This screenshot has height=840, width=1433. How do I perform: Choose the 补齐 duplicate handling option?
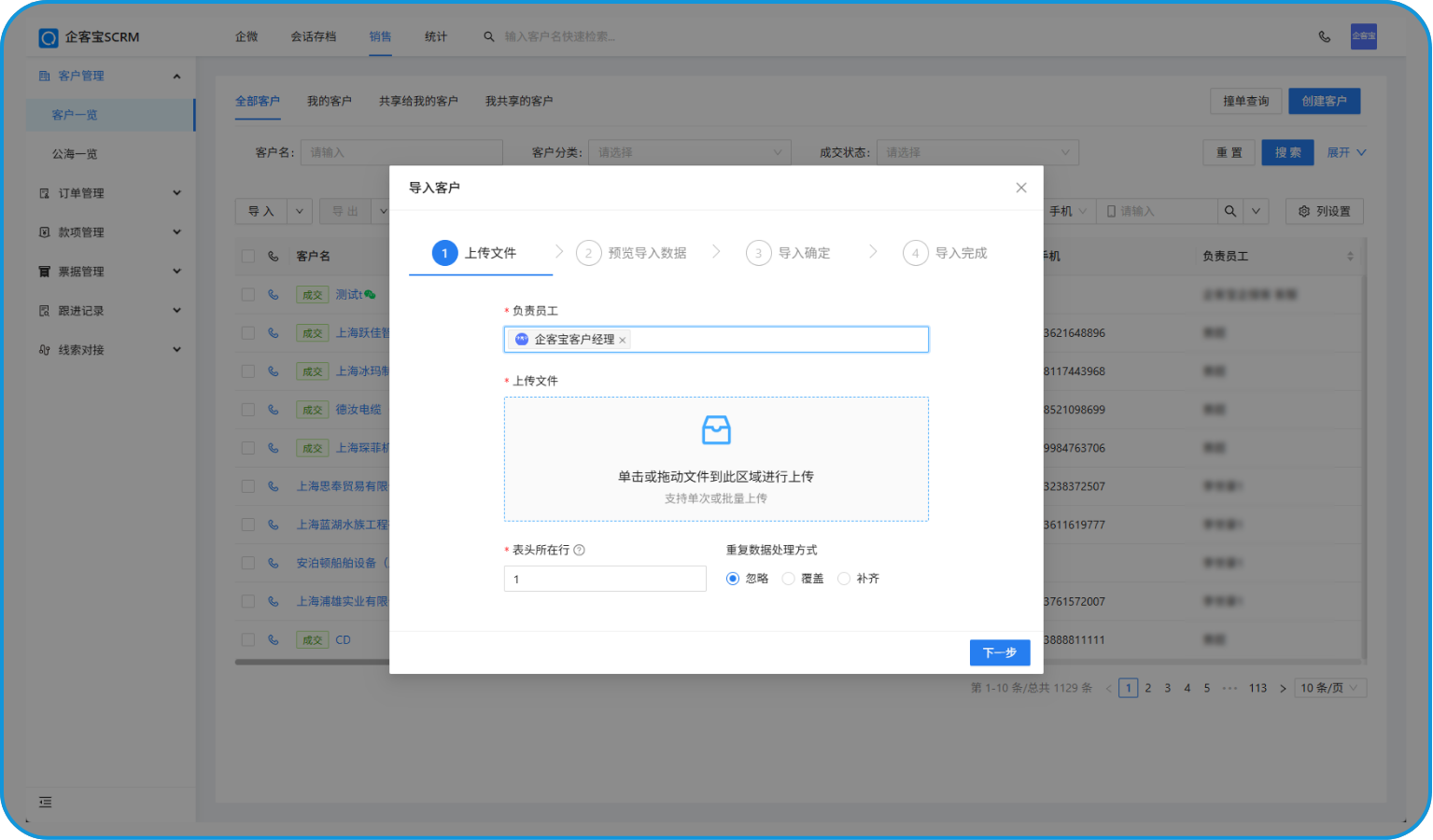coord(844,579)
